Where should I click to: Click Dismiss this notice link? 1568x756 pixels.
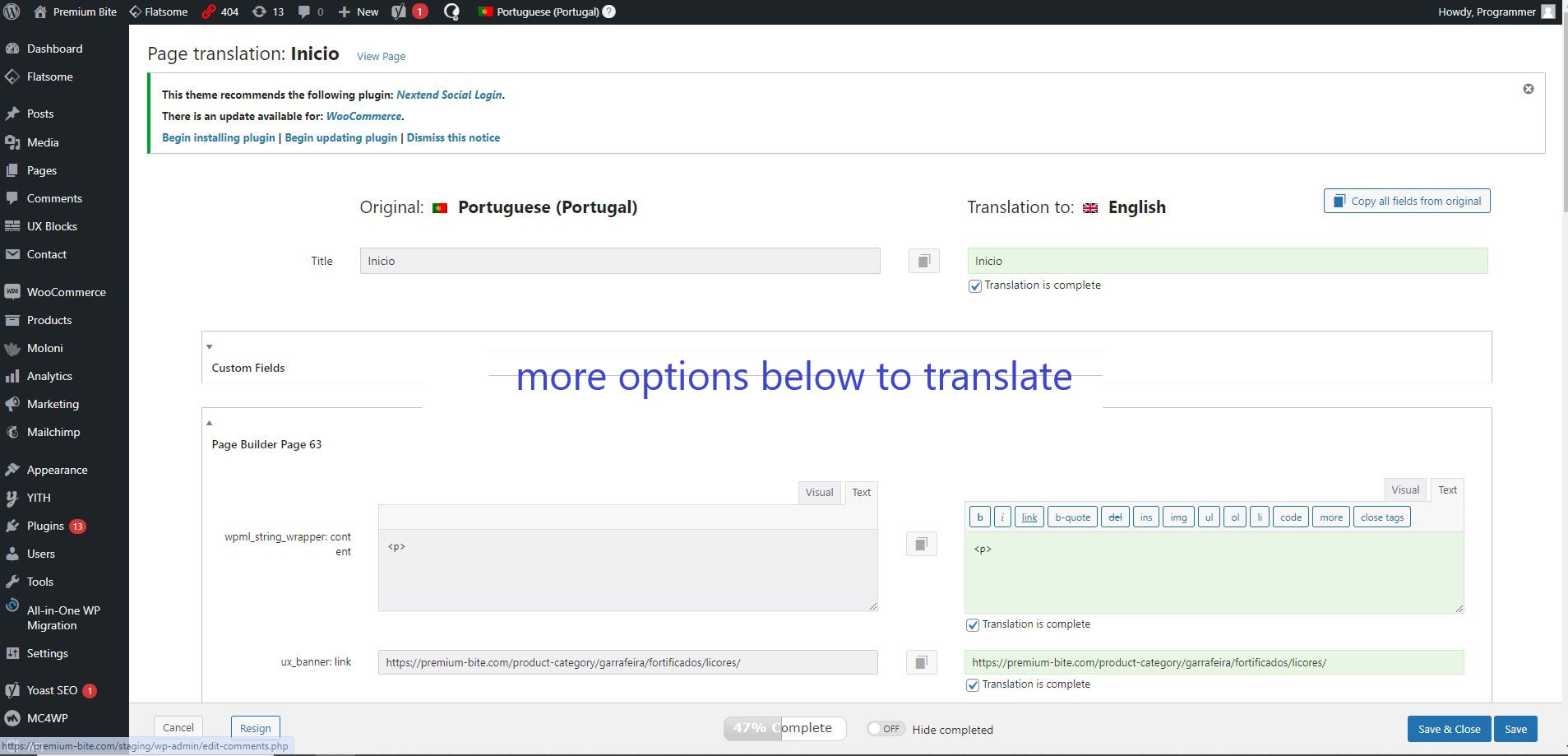pos(453,137)
